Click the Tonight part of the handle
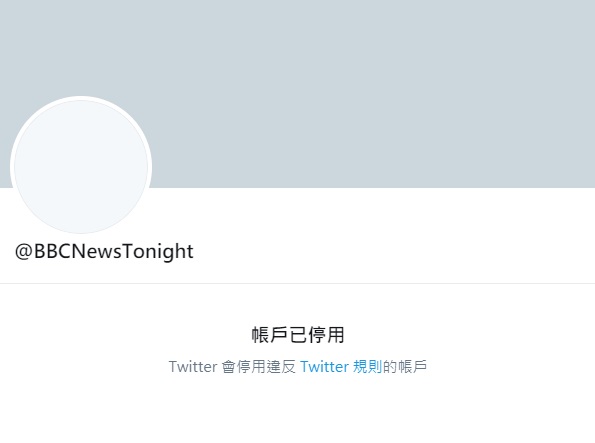The height and width of the screenshot is (443, 595). pyautogui.click(x=158, y=251)
